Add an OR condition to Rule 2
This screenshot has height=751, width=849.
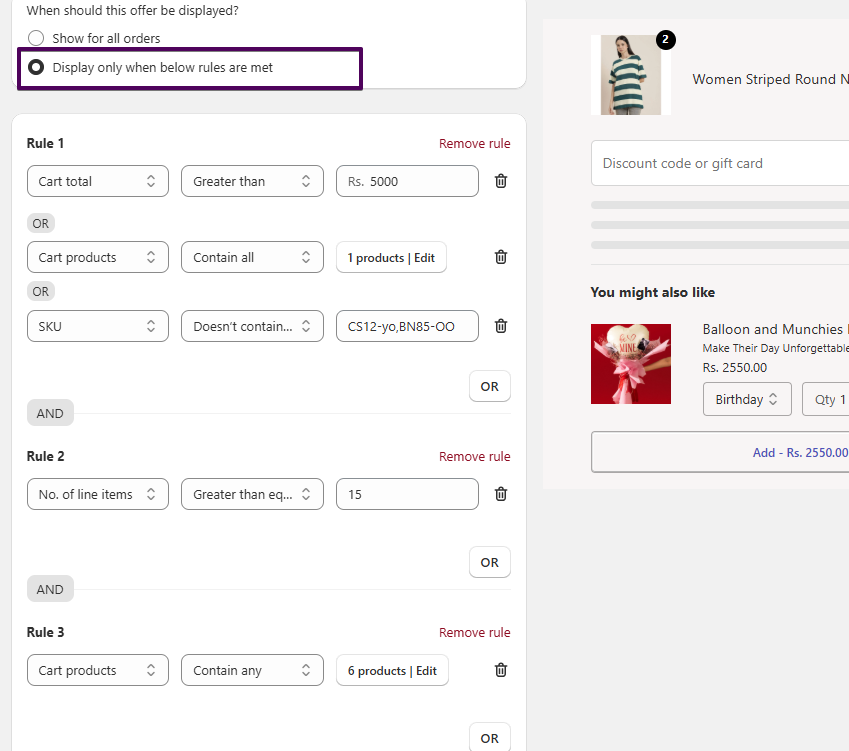pyautogui.click(x=489, y=562)
